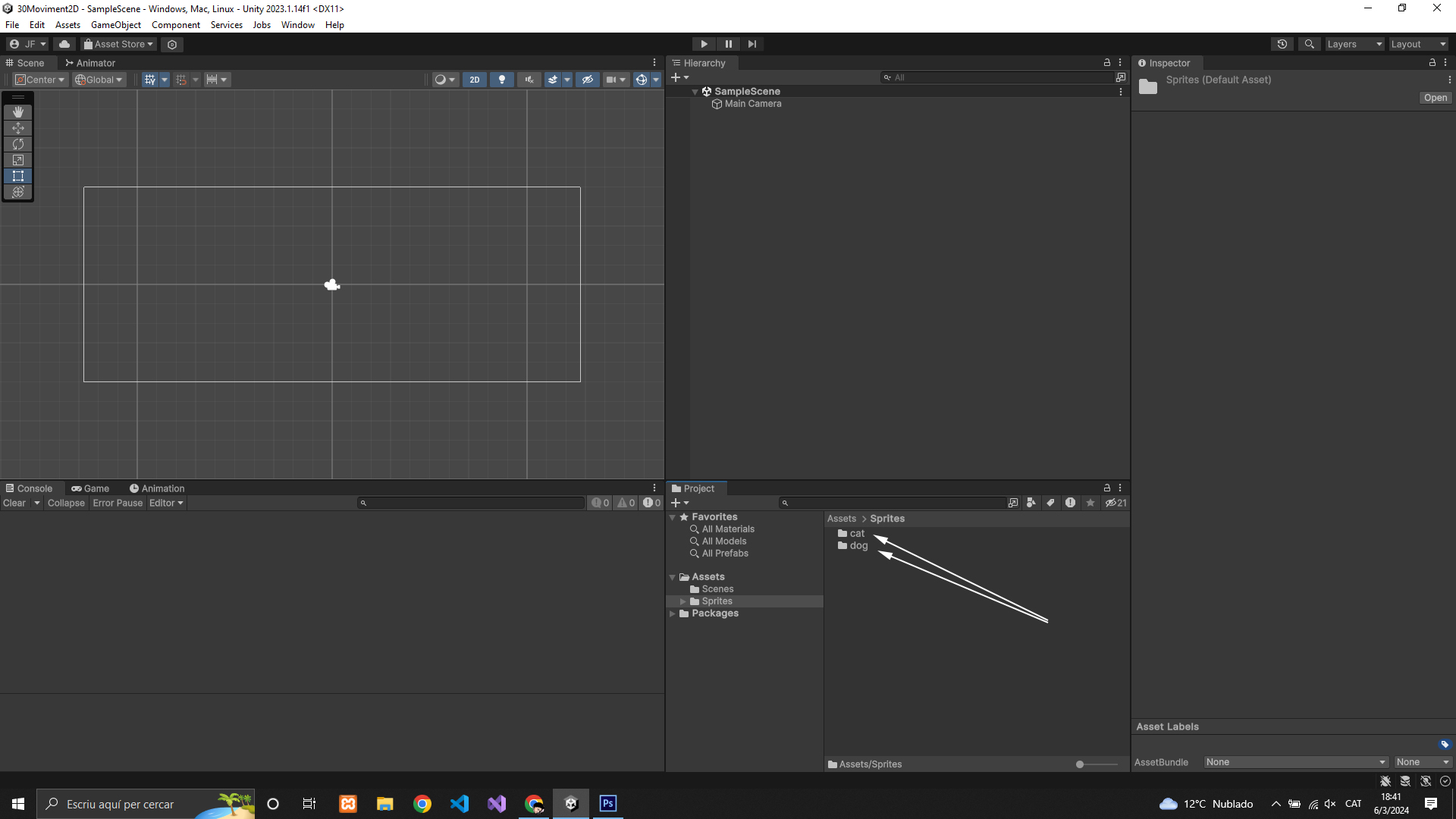Select the Scale tool
The width and height of the screenshot is (1456, 819).
pos(18,160)
